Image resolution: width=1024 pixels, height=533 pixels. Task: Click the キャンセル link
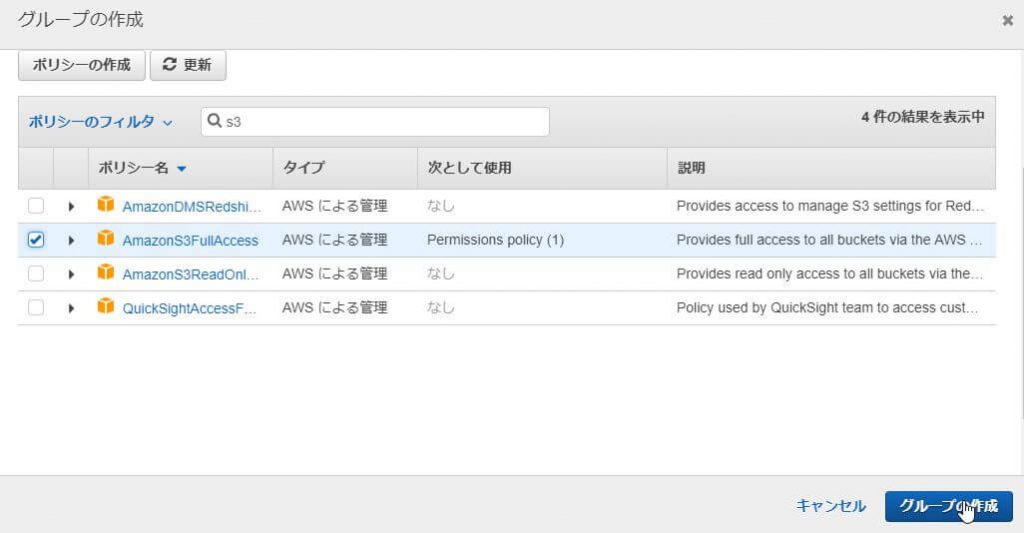tap(831, 506)
